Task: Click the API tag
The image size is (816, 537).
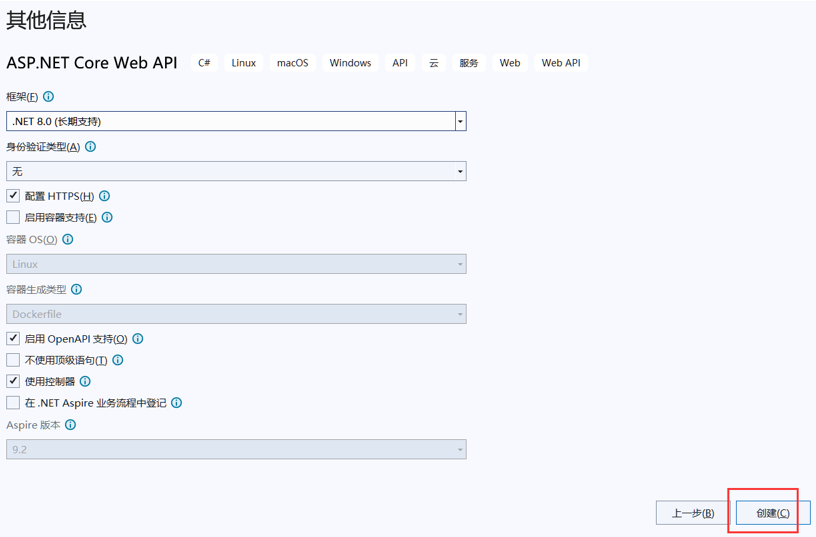Action: click(400, 62)
